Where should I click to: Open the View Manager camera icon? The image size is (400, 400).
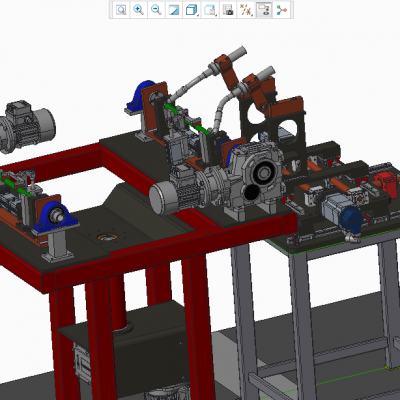pos(228,10)
